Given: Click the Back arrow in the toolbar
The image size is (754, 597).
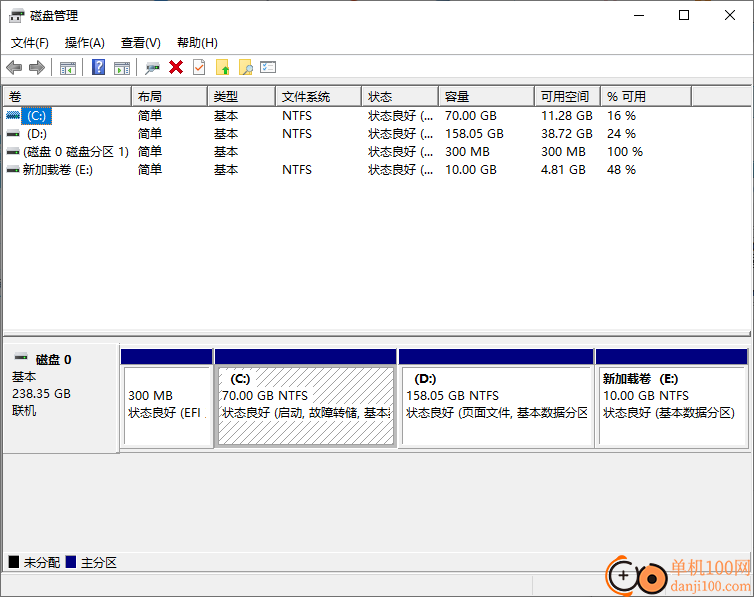Looking at the screenshot, I should point(14,68).
